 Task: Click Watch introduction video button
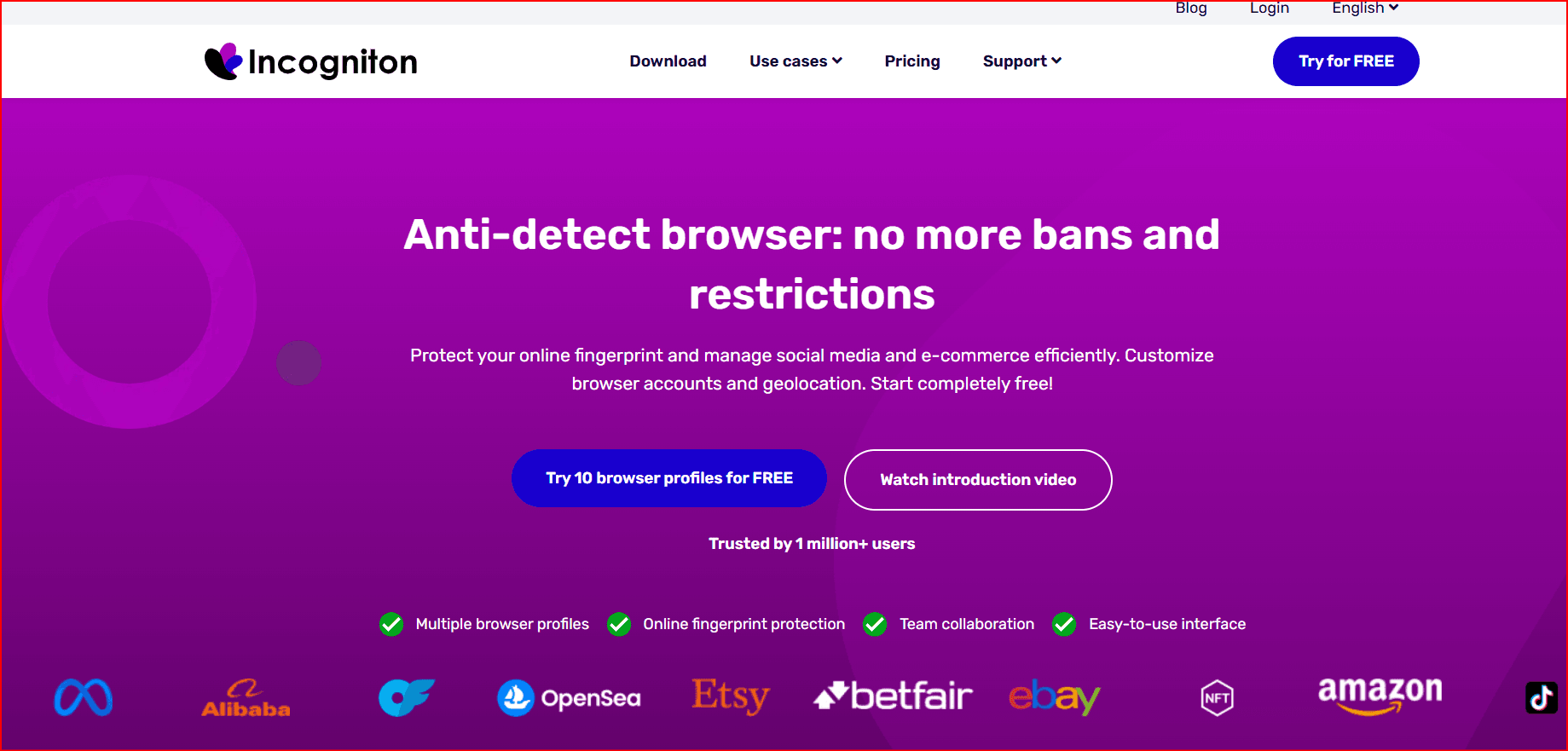click(x=978, y=480)
